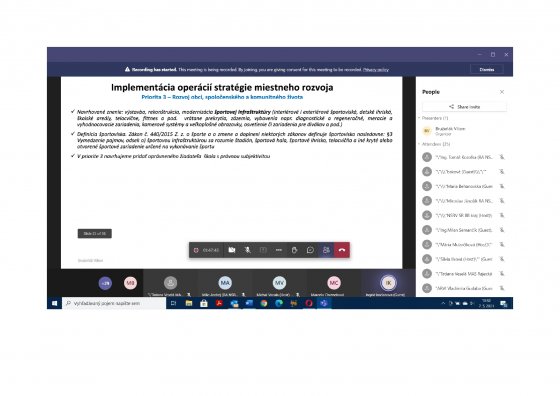Click the MA participant tile

(225, 283)
